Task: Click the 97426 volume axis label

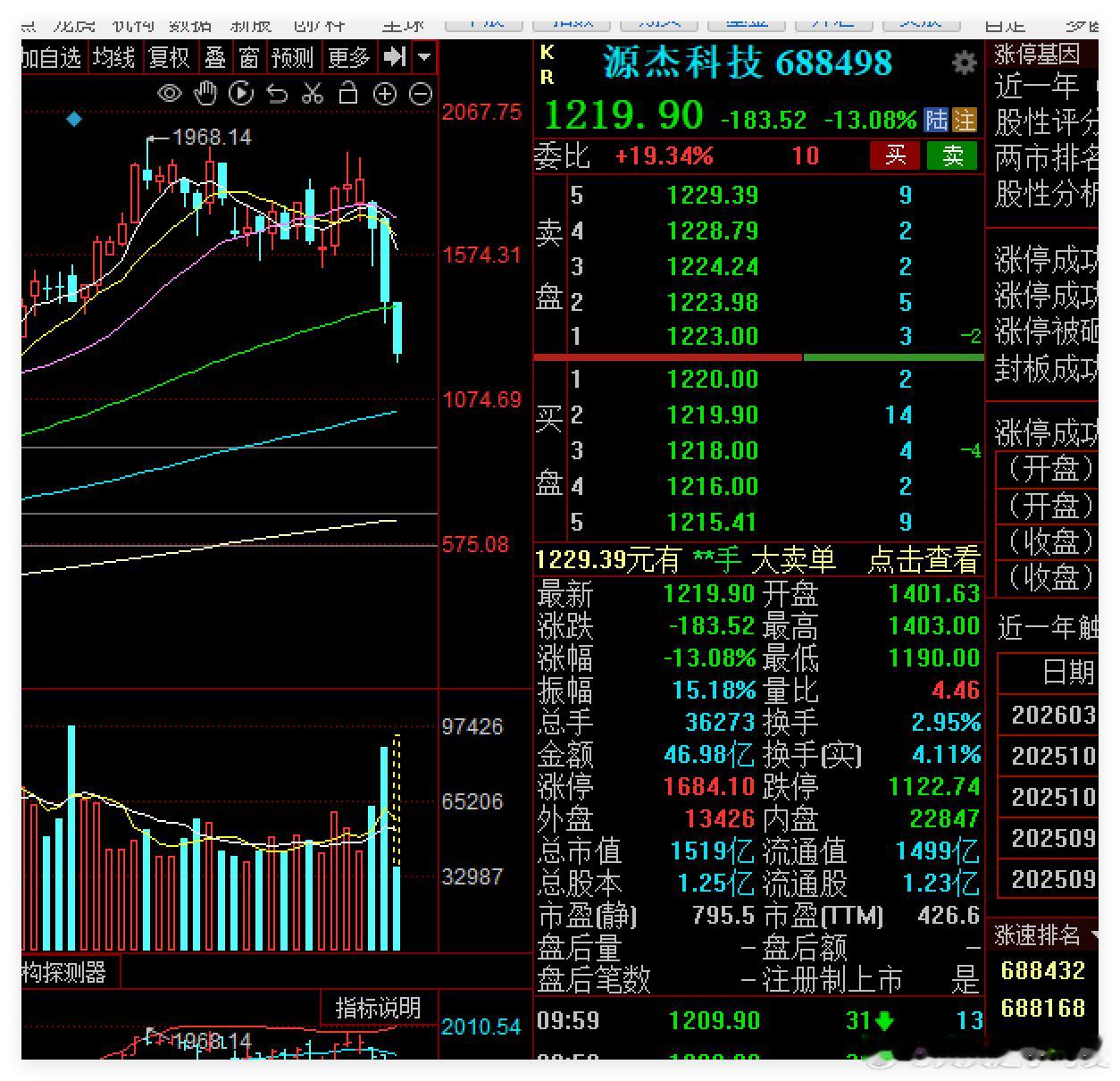Action: point(472,726)
